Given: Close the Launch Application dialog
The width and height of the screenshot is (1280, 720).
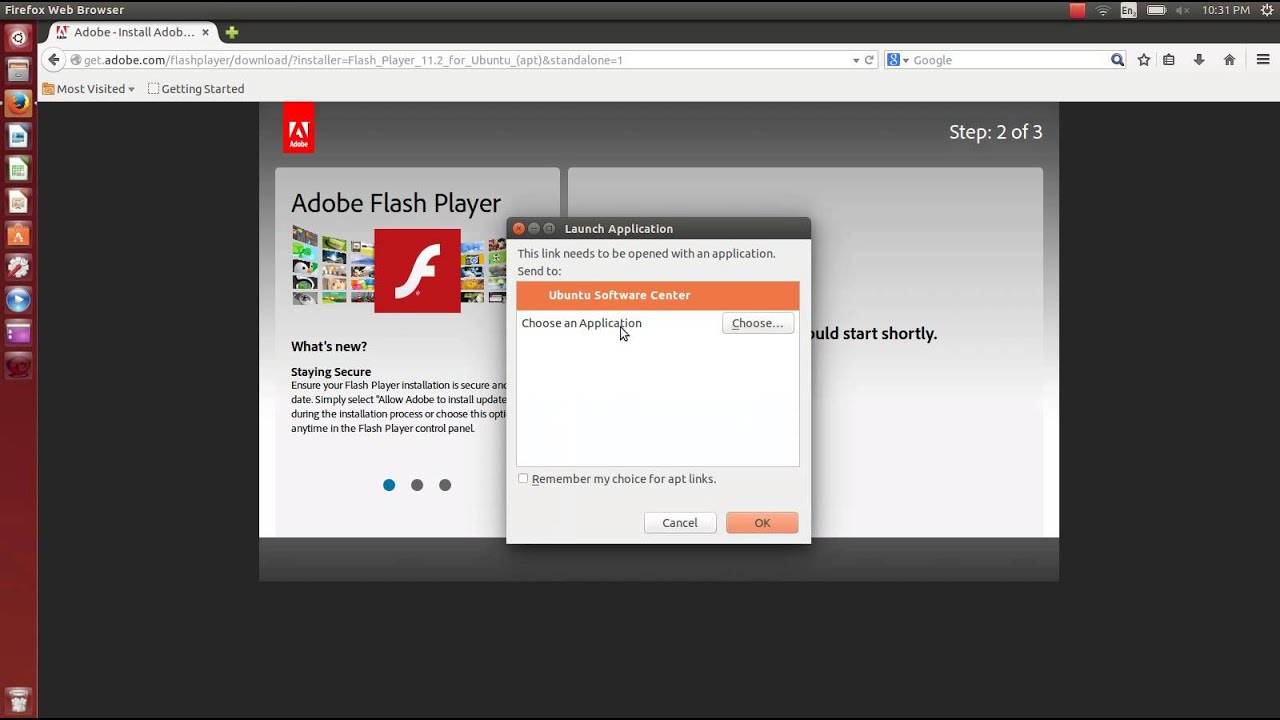Looking at the screenshot, I should click(x=519, y=229).
